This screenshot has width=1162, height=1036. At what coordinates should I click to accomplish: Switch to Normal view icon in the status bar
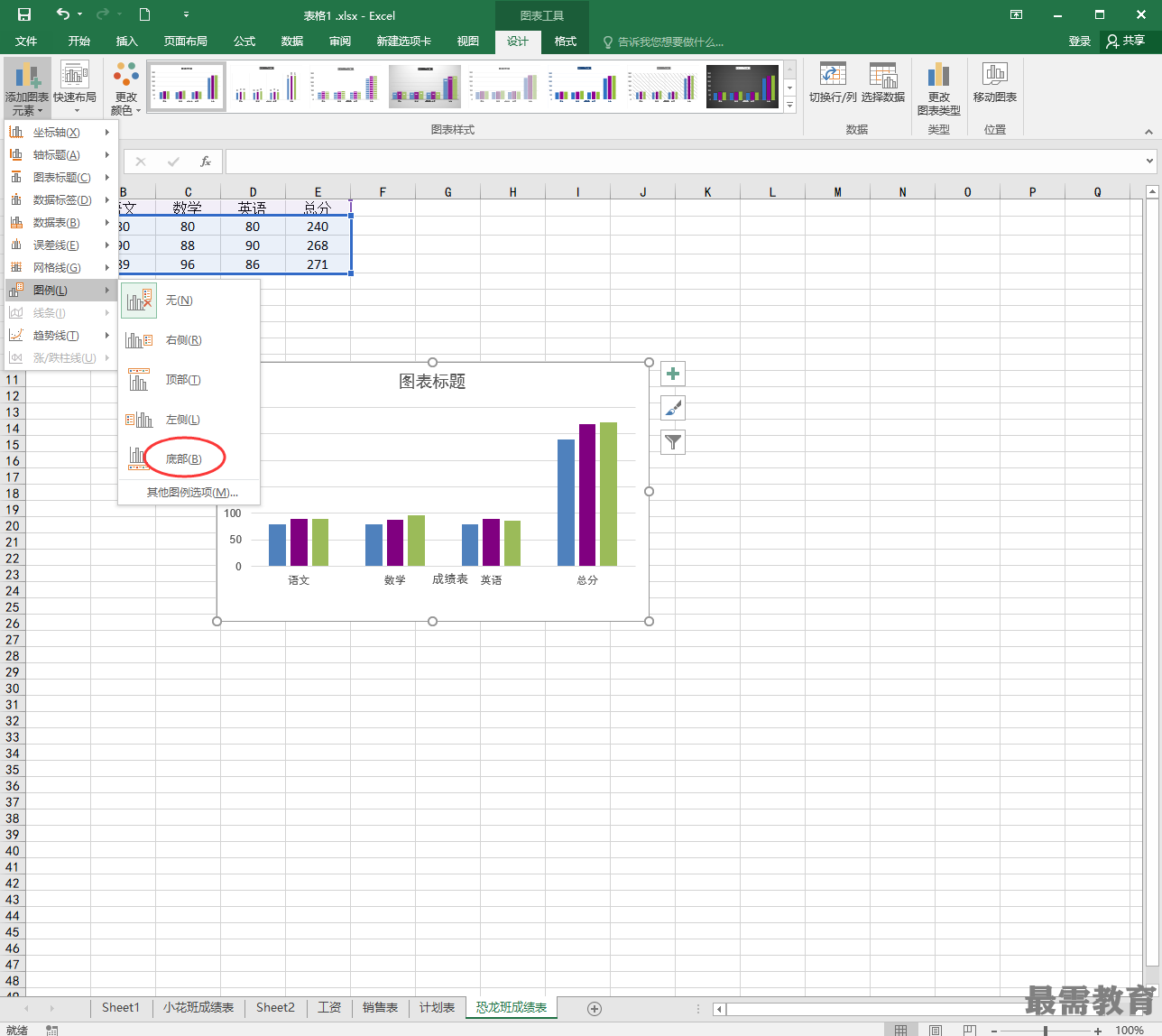[x=900, y=1030]
